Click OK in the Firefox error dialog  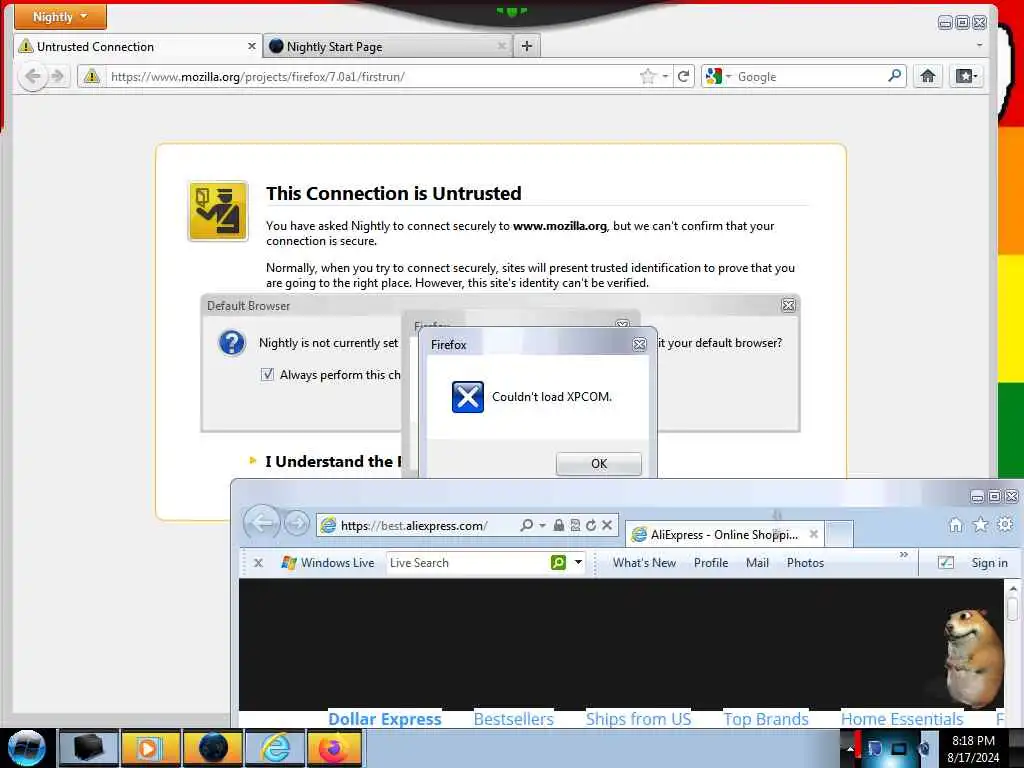tap(598, 463)
